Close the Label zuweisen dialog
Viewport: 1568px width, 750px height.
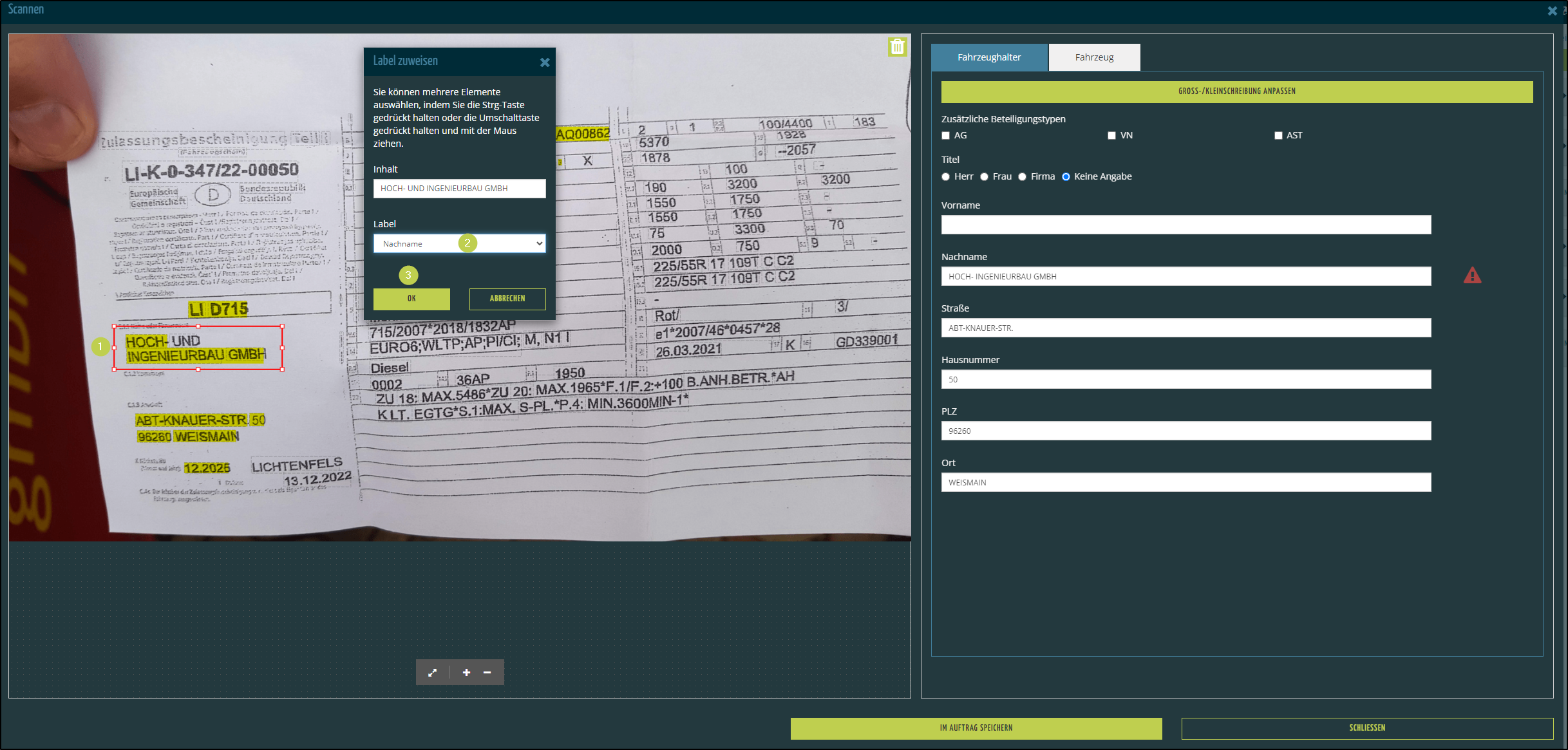545,62
